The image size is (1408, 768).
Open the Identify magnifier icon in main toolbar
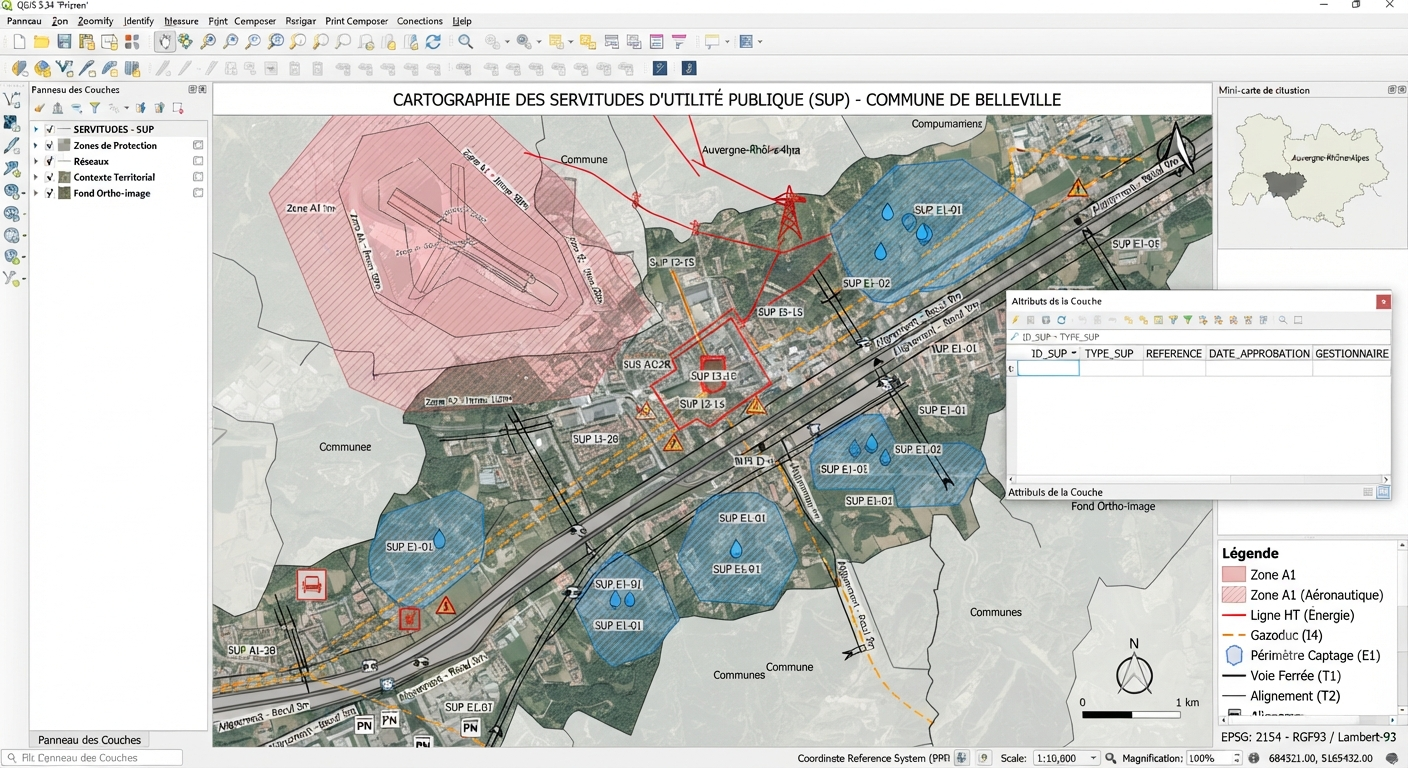pos(465,42)
